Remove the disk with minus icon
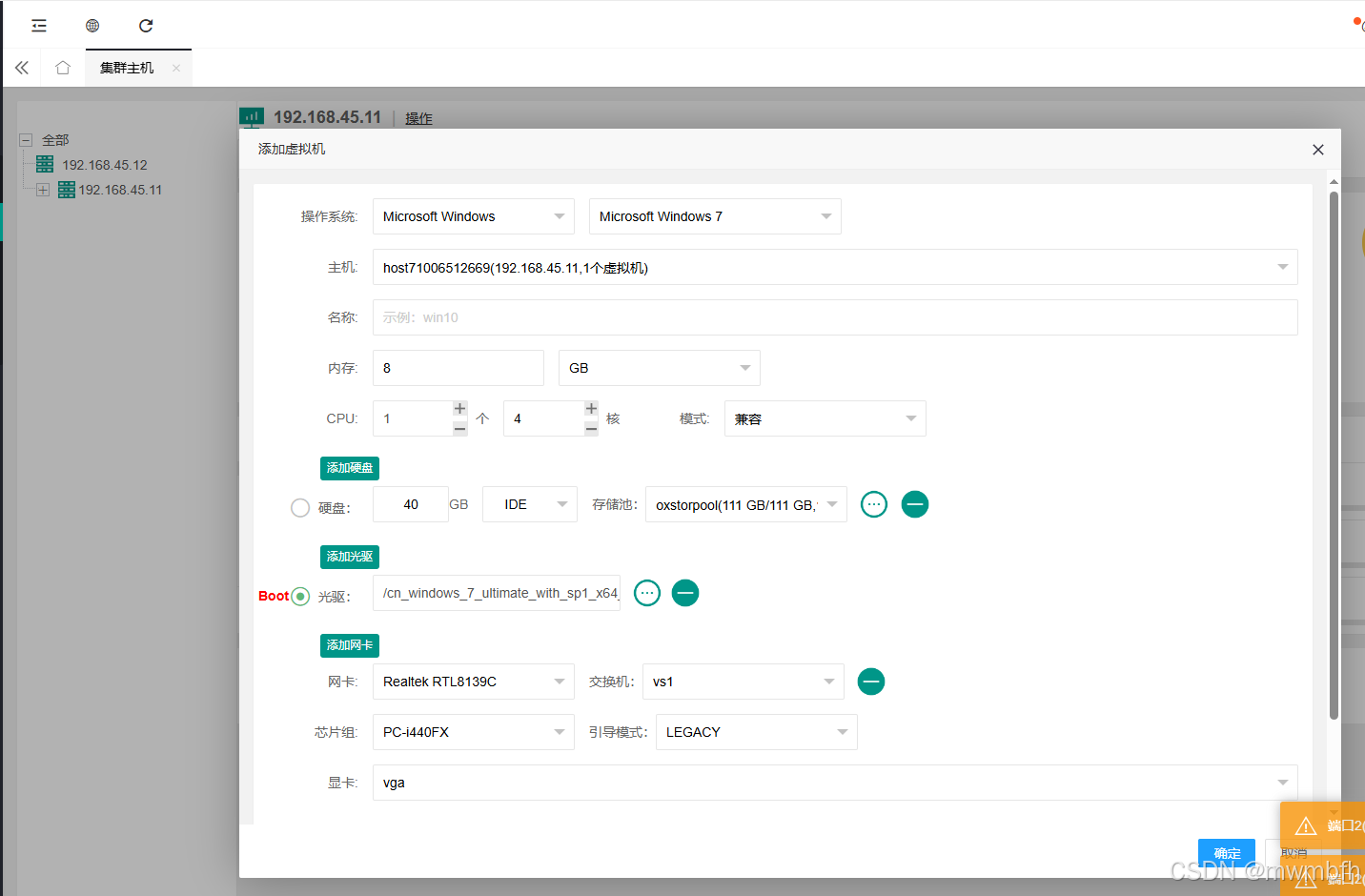The height and width of the screenshot is (896, 1365). coord(915,504)
